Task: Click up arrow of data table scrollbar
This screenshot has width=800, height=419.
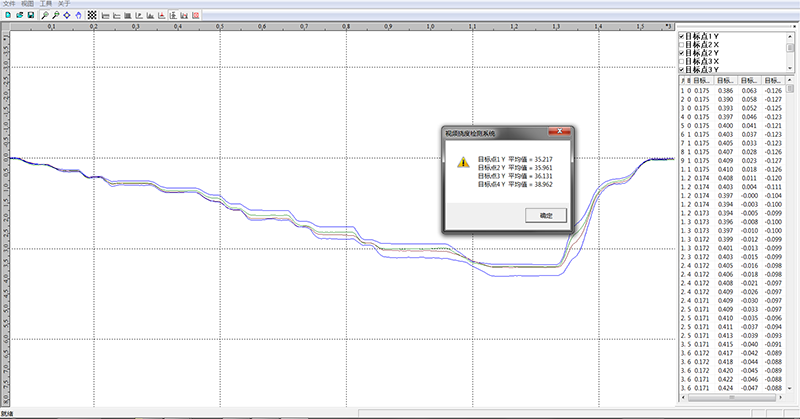Action: tap(790, 80)
